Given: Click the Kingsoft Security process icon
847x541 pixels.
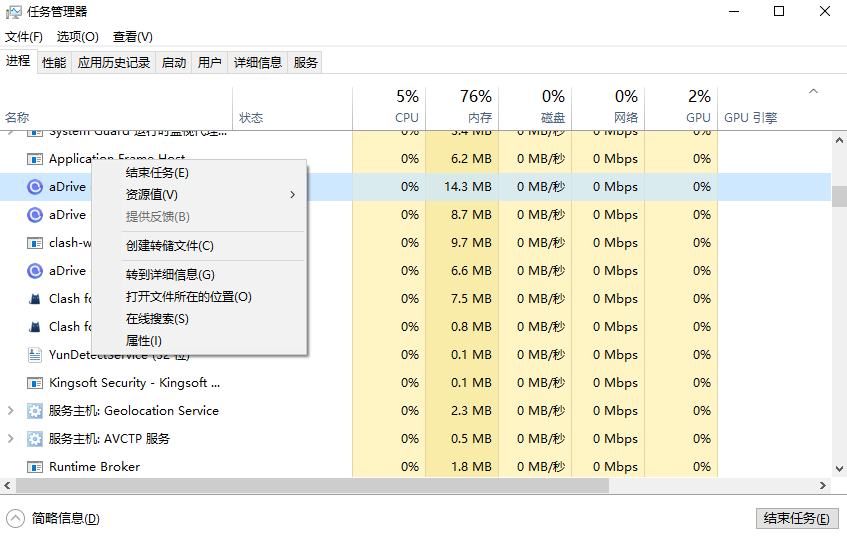Looking at the screenshot, I should [35, 383].
